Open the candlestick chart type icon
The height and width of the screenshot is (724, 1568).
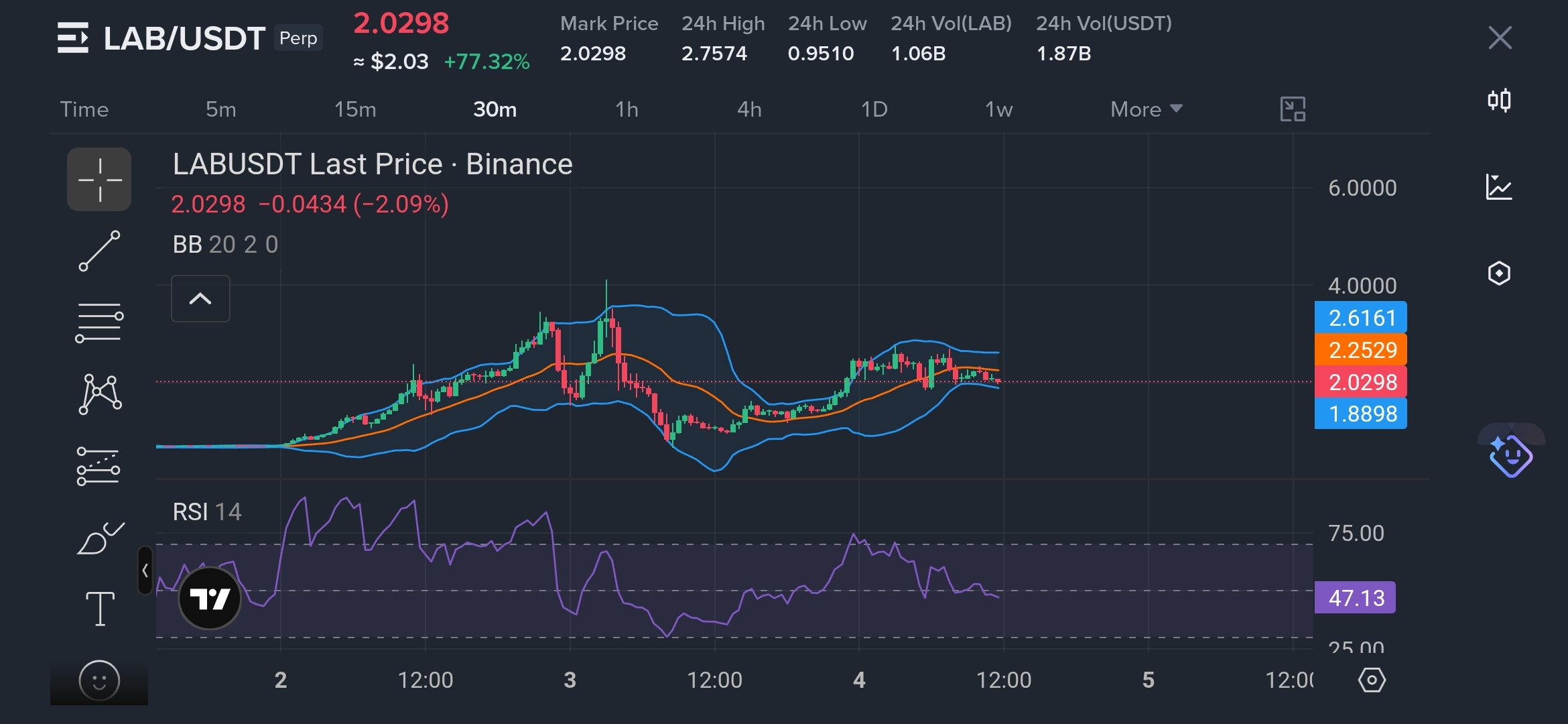point(1499,101)
